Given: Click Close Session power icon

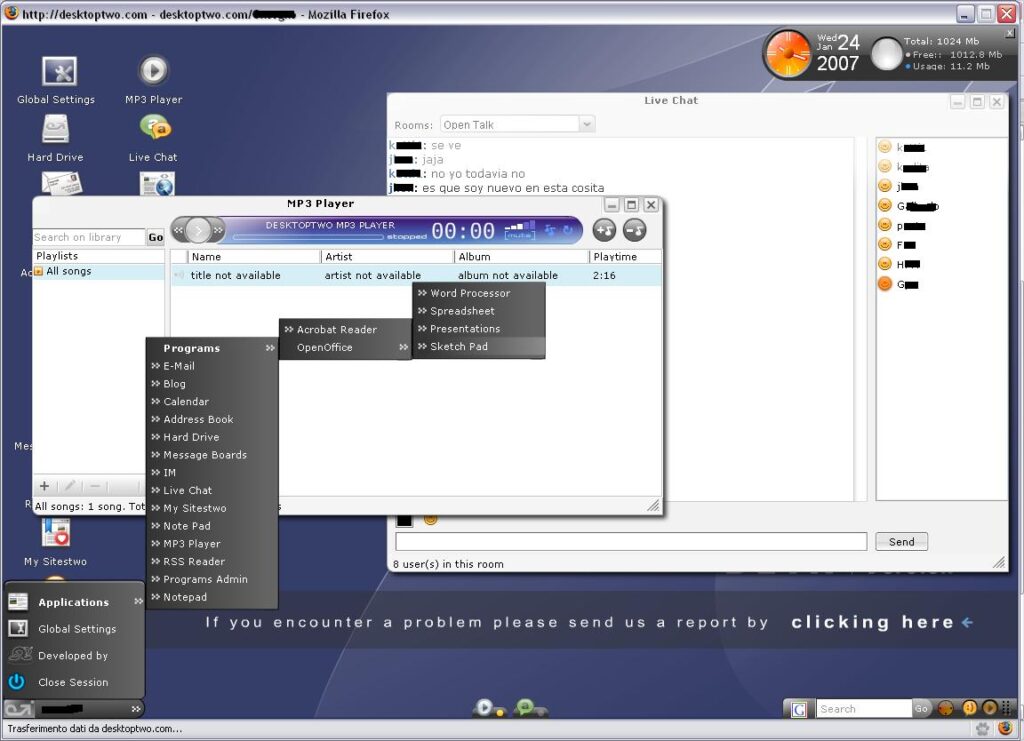Looking at the screenshot, I should [17, 682].
